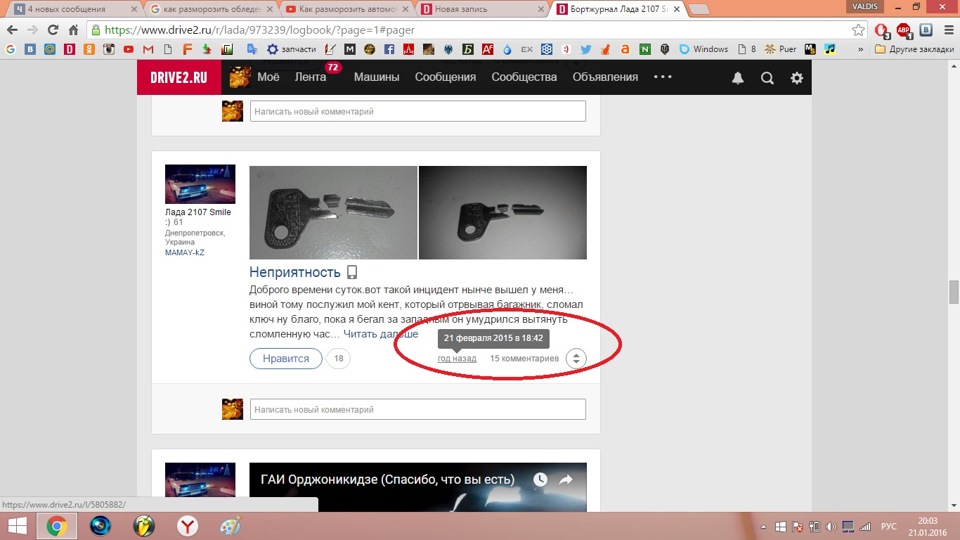Click comment field under 'Неприятность' post
The image size is (960, 540).
coord(418,409)
